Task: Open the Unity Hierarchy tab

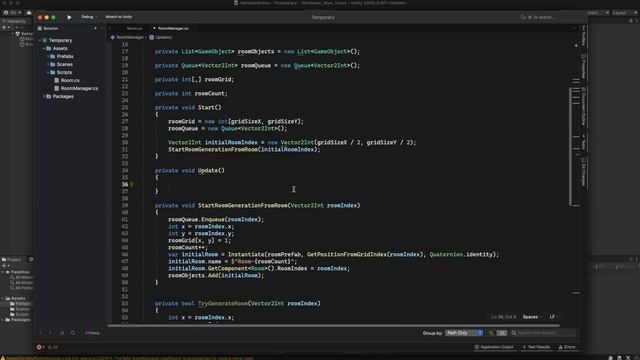Action: click(x=14, y=21)
